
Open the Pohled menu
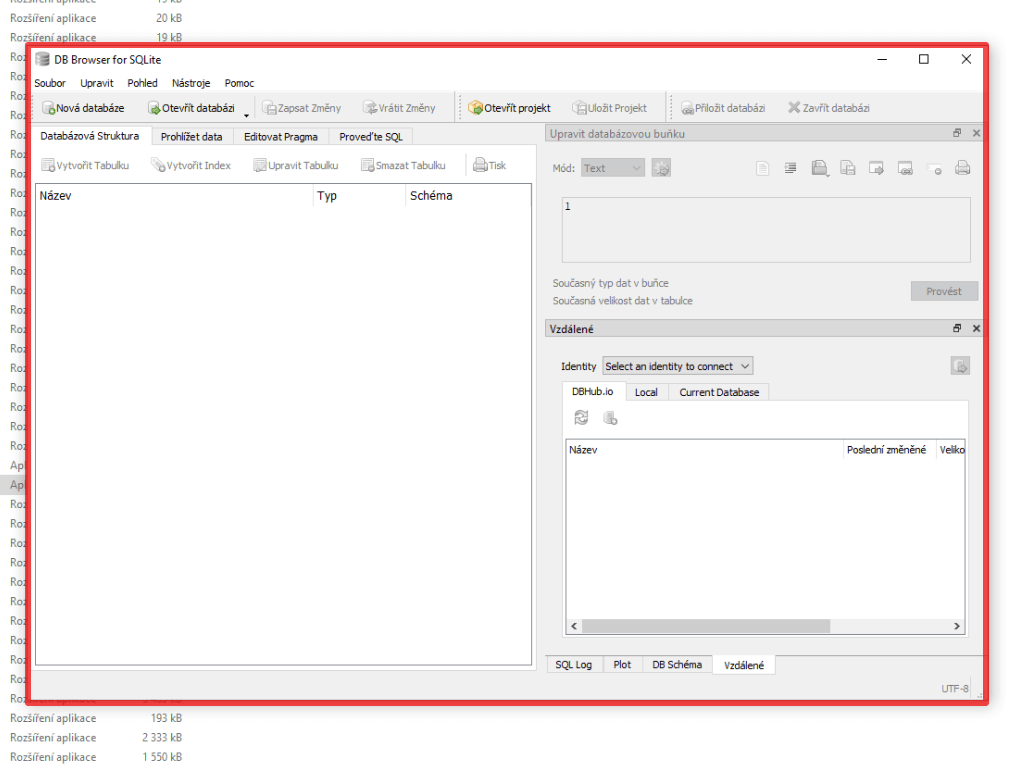click(142, 84)
